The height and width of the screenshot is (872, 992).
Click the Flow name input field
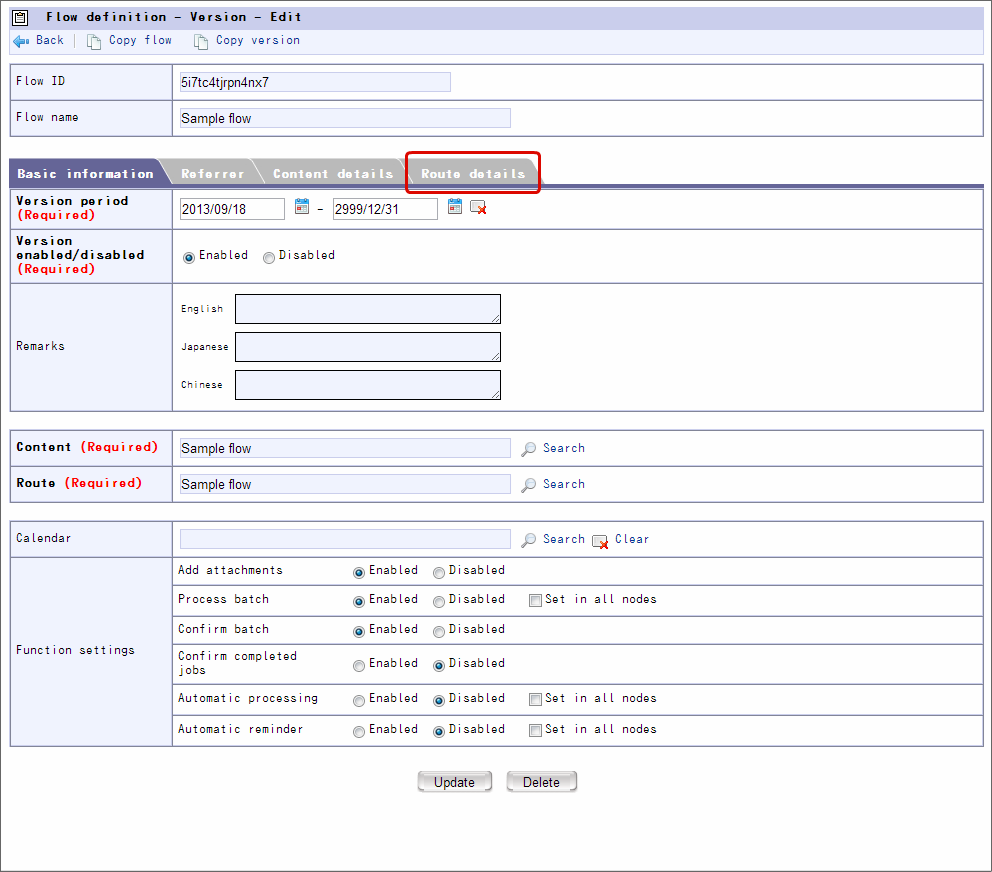(x=345, y=118)
